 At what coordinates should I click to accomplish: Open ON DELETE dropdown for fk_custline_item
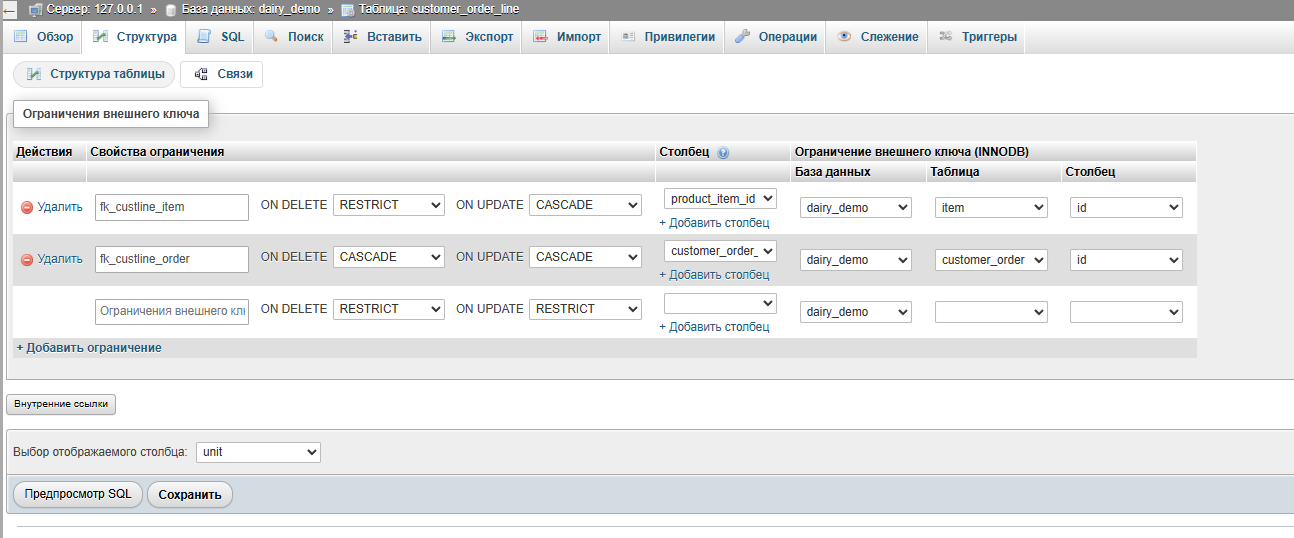point(388,205)
